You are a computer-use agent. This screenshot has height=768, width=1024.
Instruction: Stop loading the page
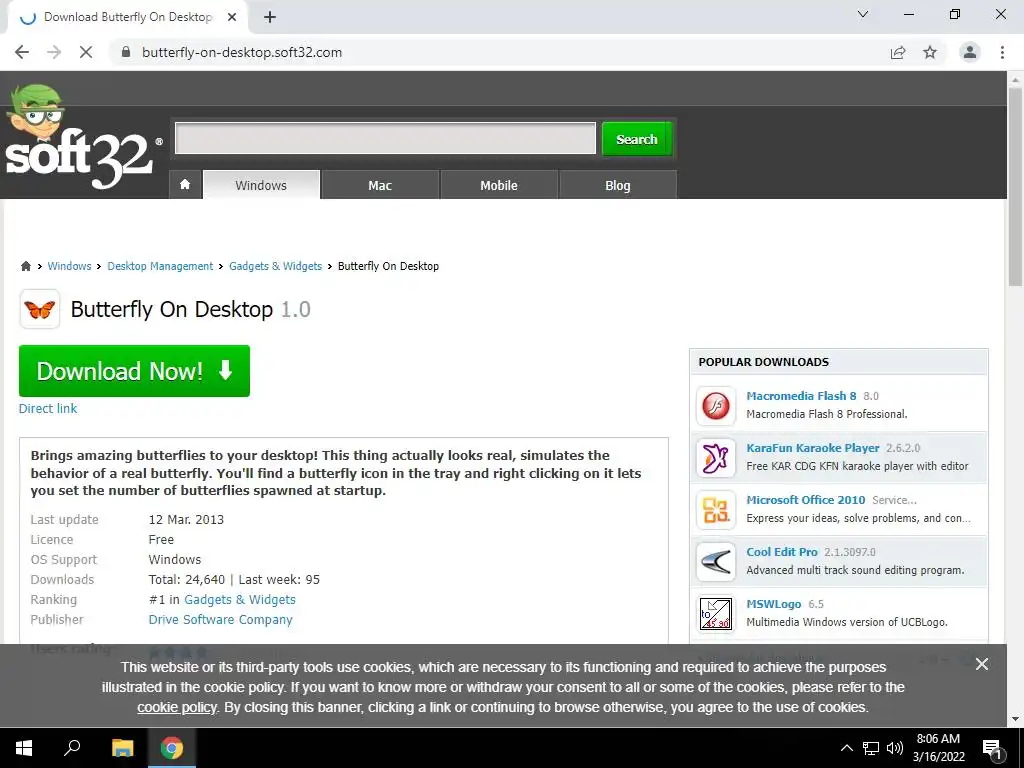coord(86,52)
